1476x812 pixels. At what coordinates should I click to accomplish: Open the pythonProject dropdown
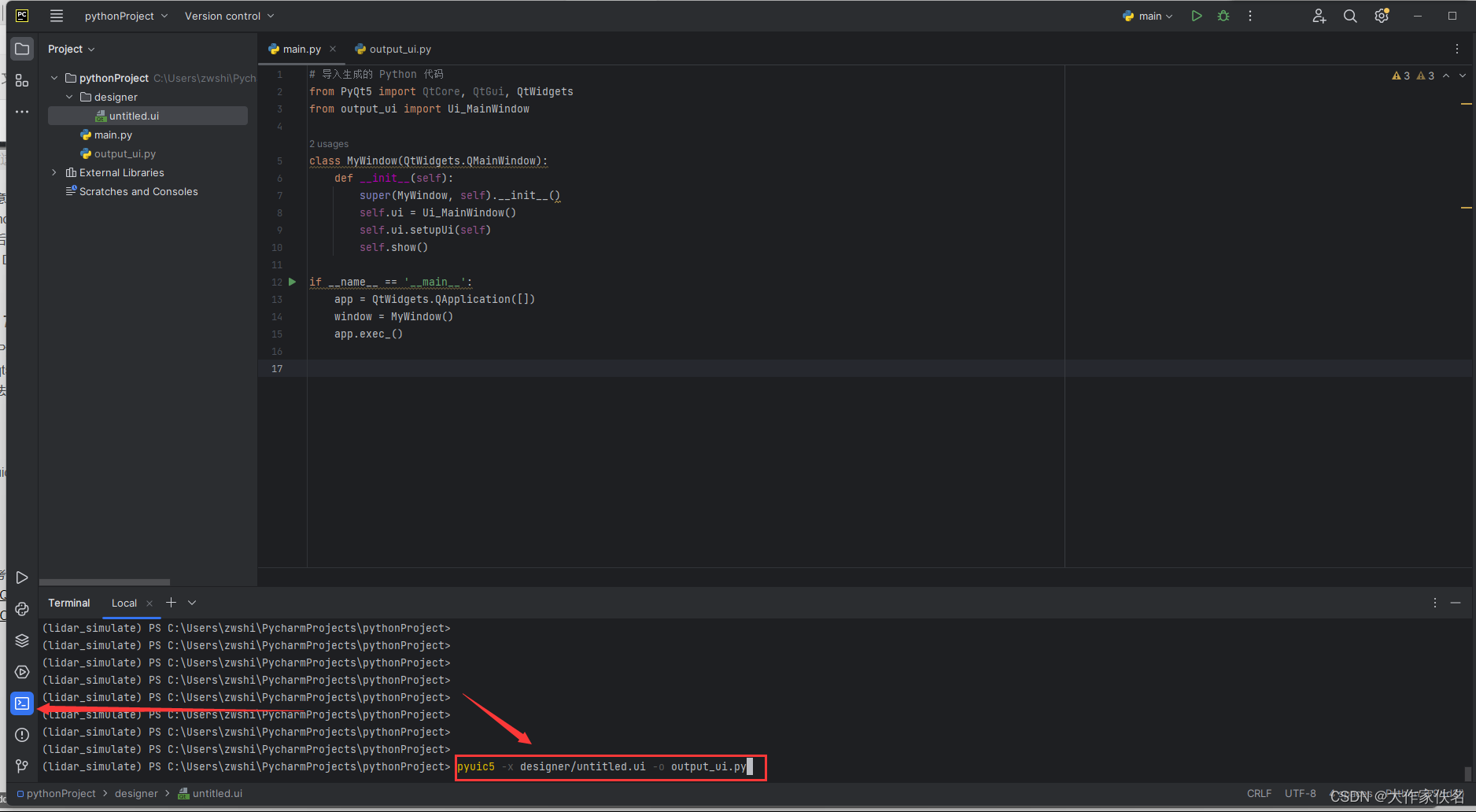tap(126, 16)
